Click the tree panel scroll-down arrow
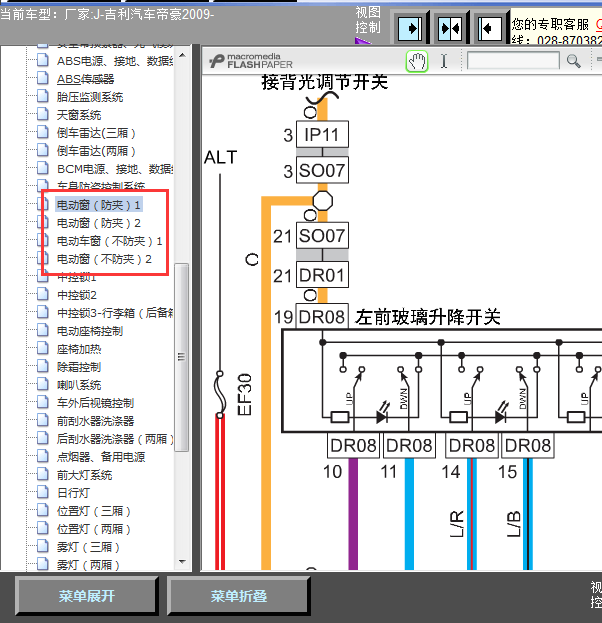The height and width of the screenshot is (623, 602). point(182,562)
